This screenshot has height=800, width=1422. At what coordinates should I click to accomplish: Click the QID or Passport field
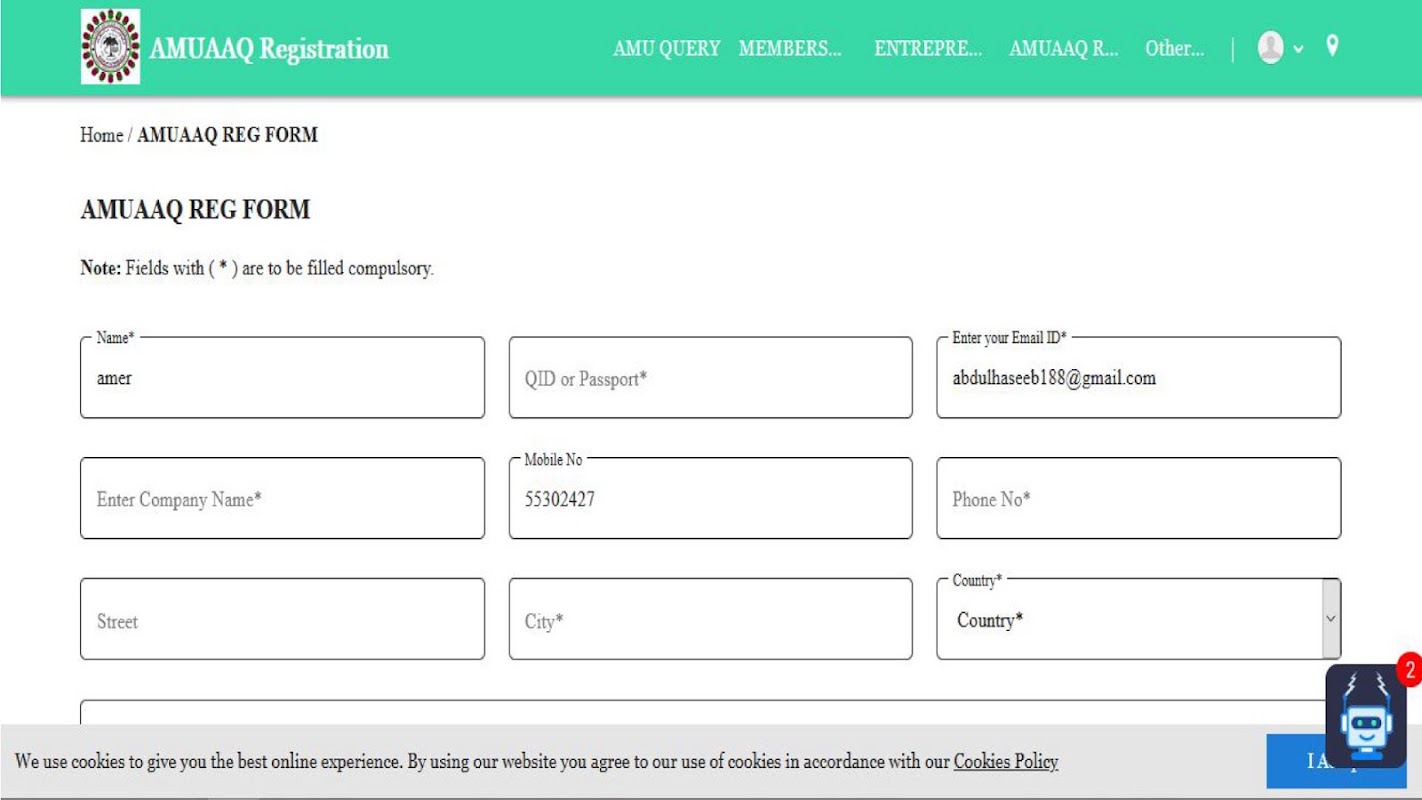point(710,378)
